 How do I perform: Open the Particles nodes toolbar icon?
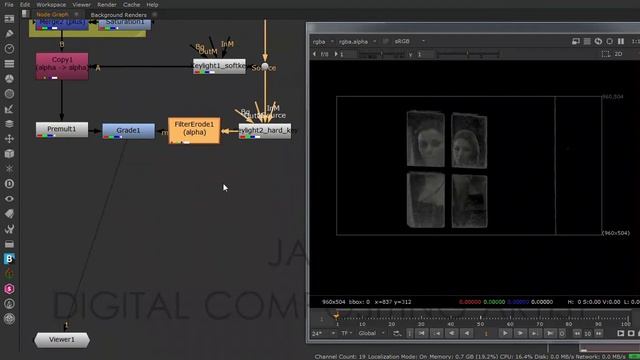(x=9, y=169)
